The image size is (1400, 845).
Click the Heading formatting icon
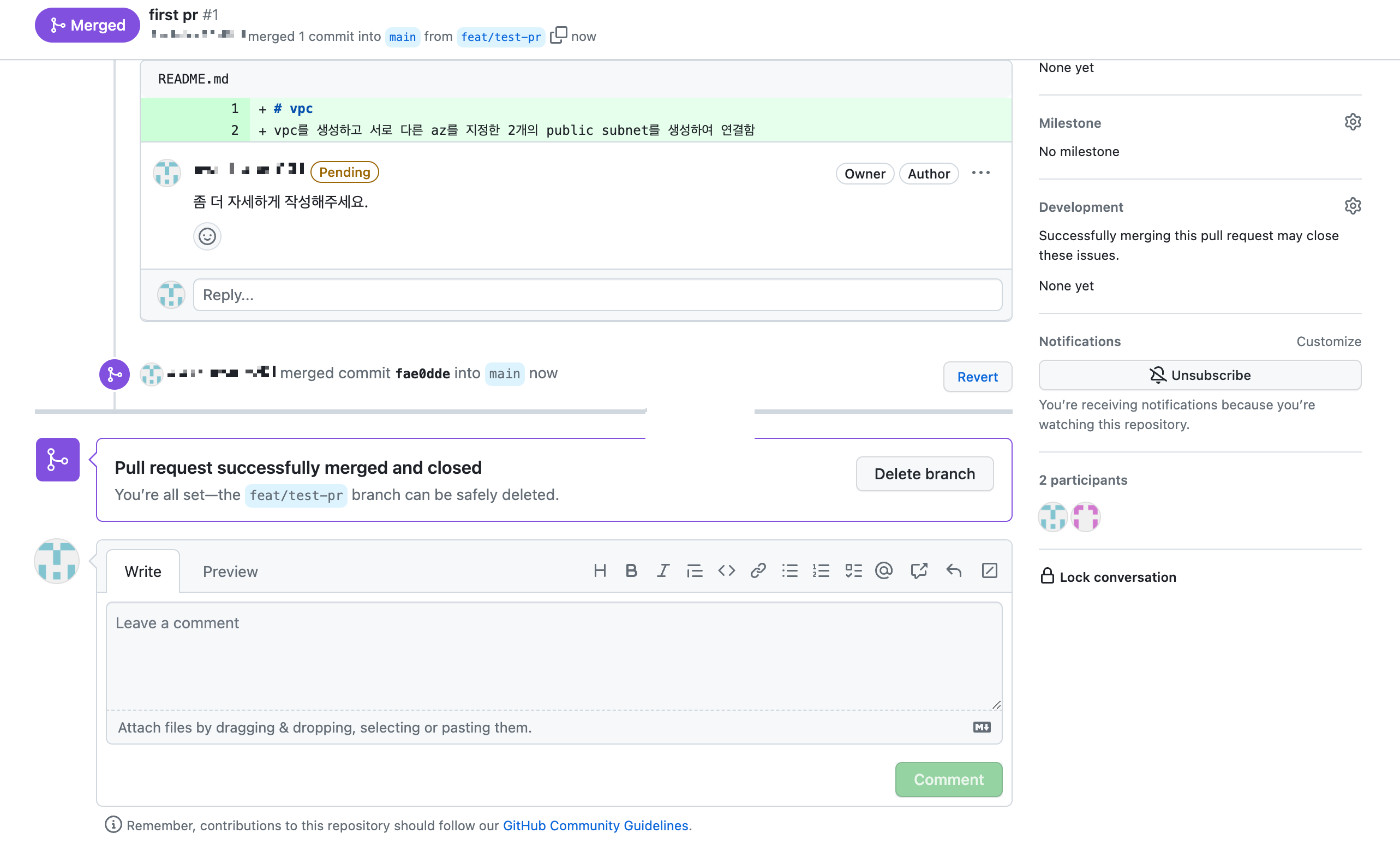click(x=600, y=570)
